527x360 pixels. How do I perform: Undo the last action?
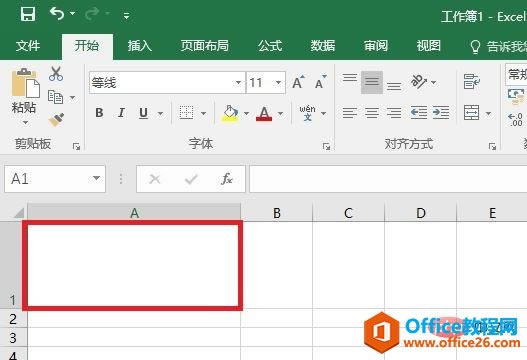click(x=57, y=14)
